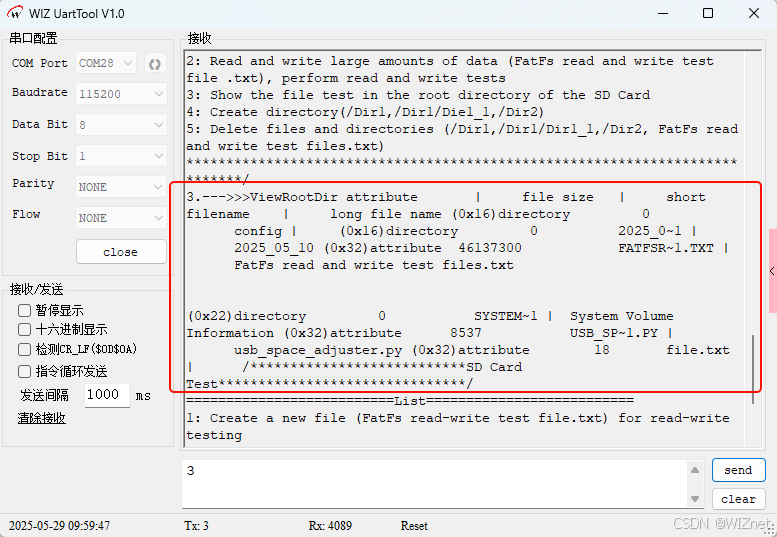
Task: Click the 接收/发送 group title
Action: click(x=37, y=289)
